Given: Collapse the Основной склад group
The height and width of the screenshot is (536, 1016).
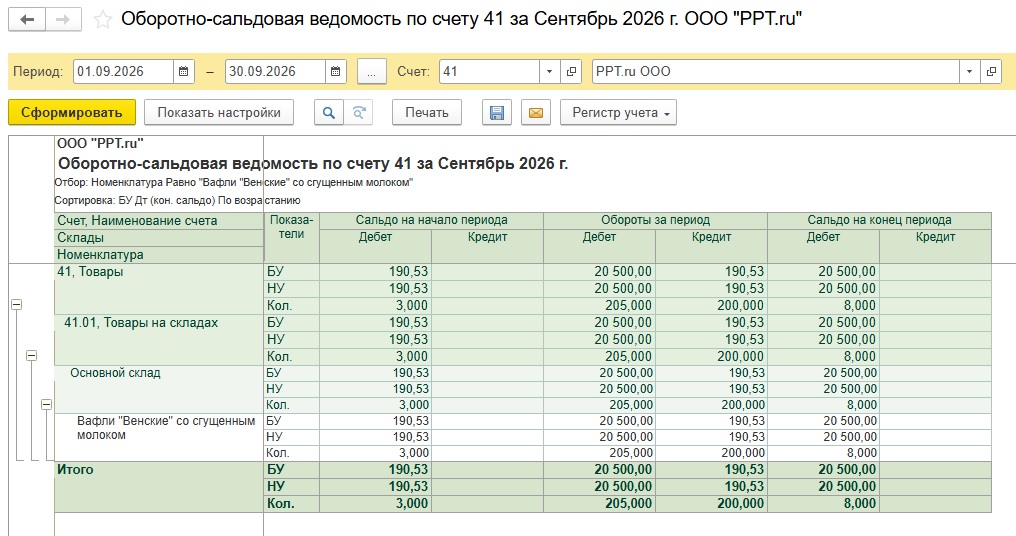Looking at the screenshot, I should (x=46, y=404).
